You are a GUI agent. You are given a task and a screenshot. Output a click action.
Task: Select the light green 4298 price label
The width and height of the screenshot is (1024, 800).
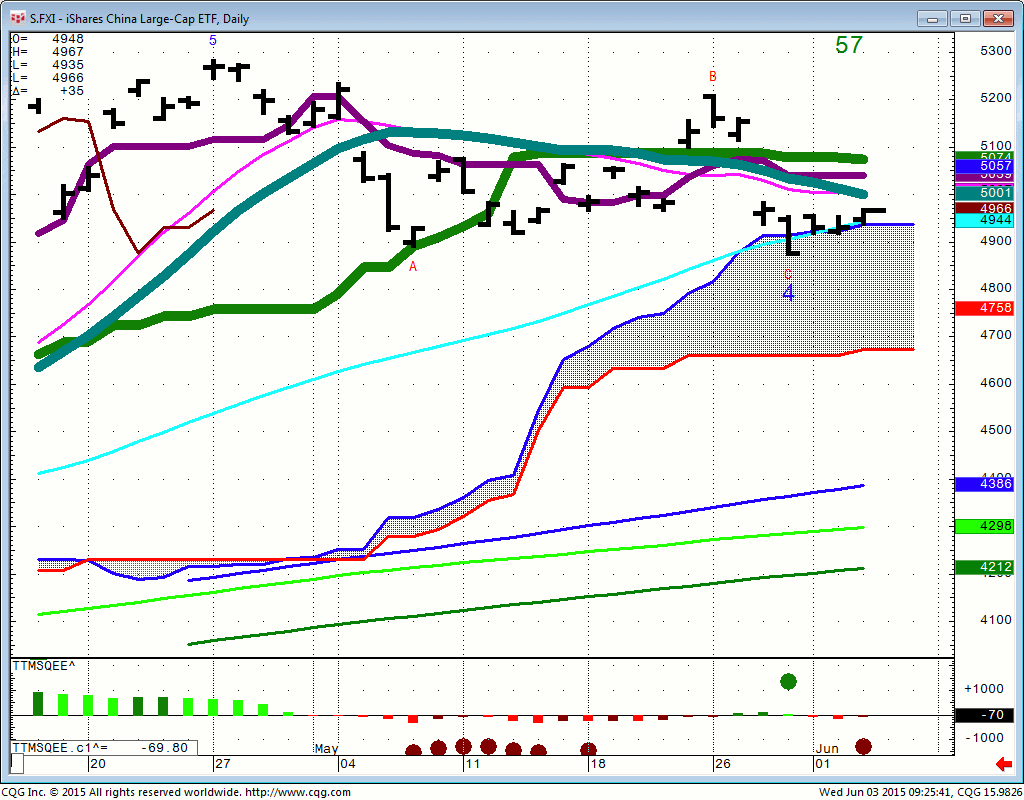click(984, 526)
